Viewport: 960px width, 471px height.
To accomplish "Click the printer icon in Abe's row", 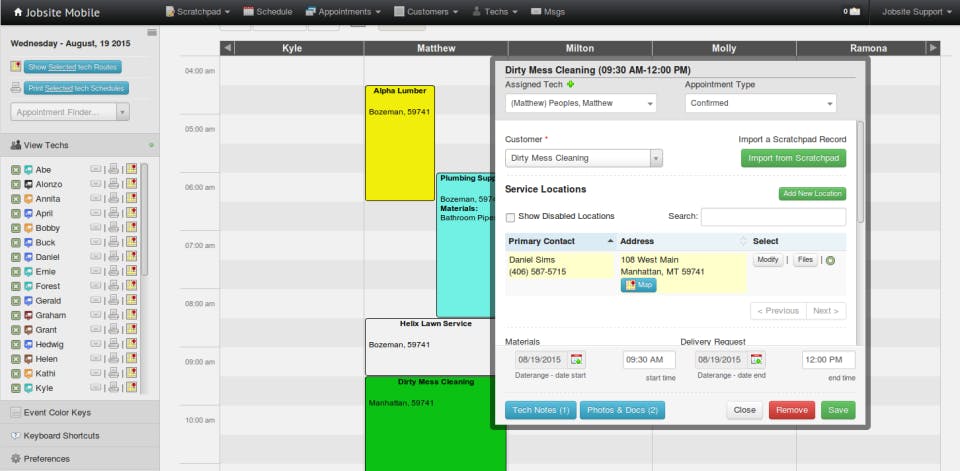I will [113, 169].
